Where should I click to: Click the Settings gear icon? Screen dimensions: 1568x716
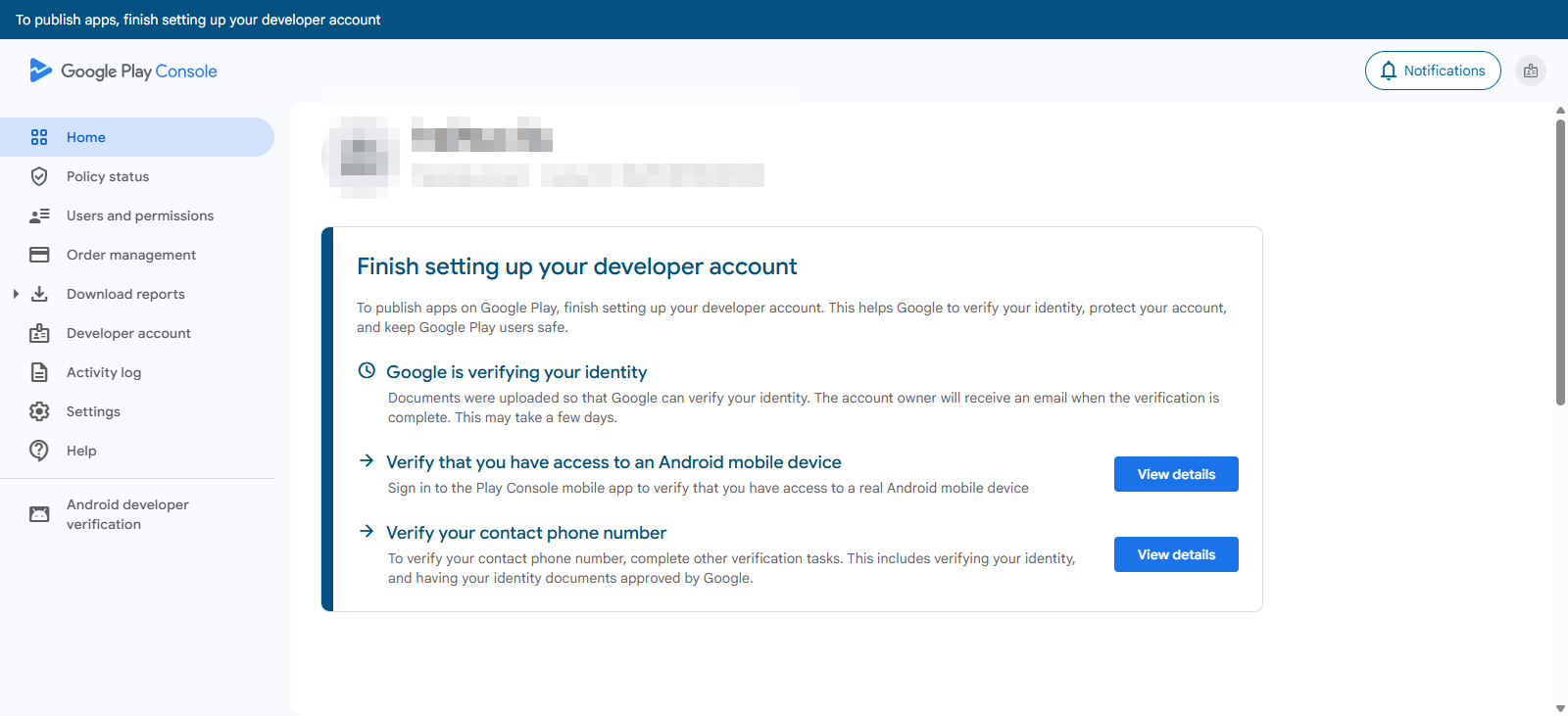coord(39,411)
